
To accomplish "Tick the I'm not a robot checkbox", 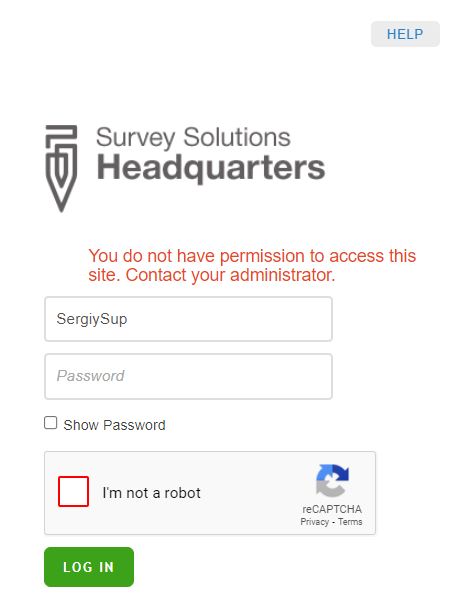I will coord(74,491).
